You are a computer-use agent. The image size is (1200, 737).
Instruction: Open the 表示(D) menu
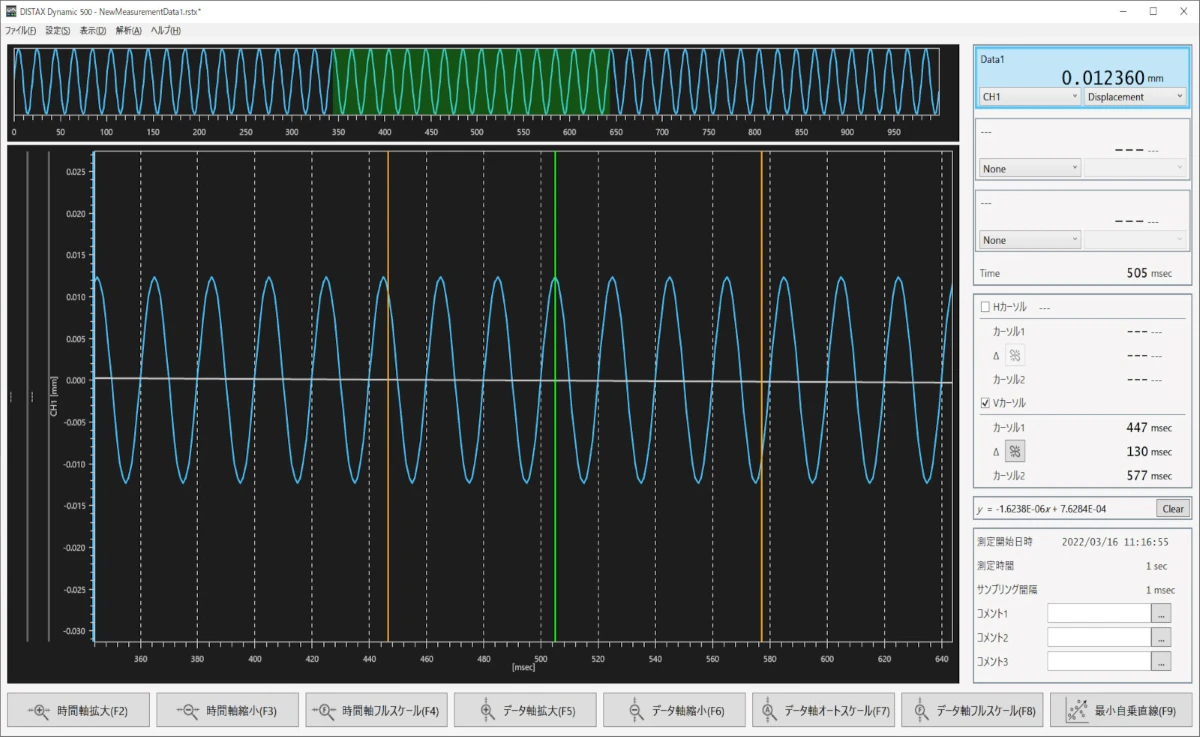tap(93, 30)
